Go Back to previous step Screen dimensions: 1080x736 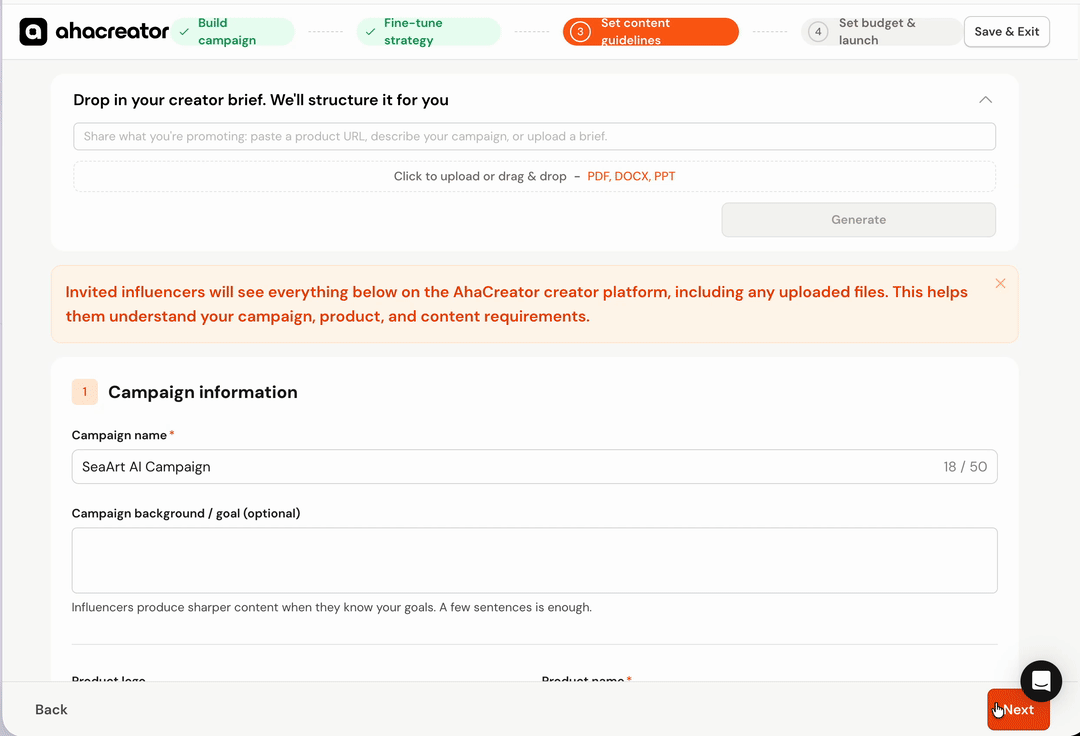point(51,710)
